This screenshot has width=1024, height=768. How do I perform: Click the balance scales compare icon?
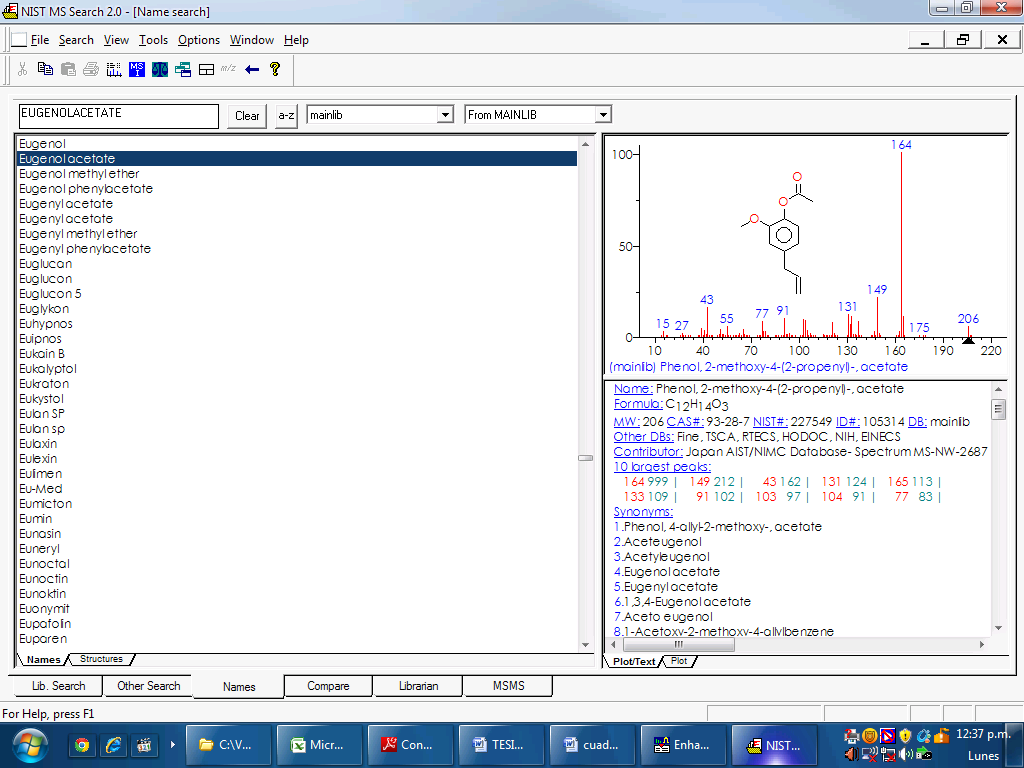point(160,69)
